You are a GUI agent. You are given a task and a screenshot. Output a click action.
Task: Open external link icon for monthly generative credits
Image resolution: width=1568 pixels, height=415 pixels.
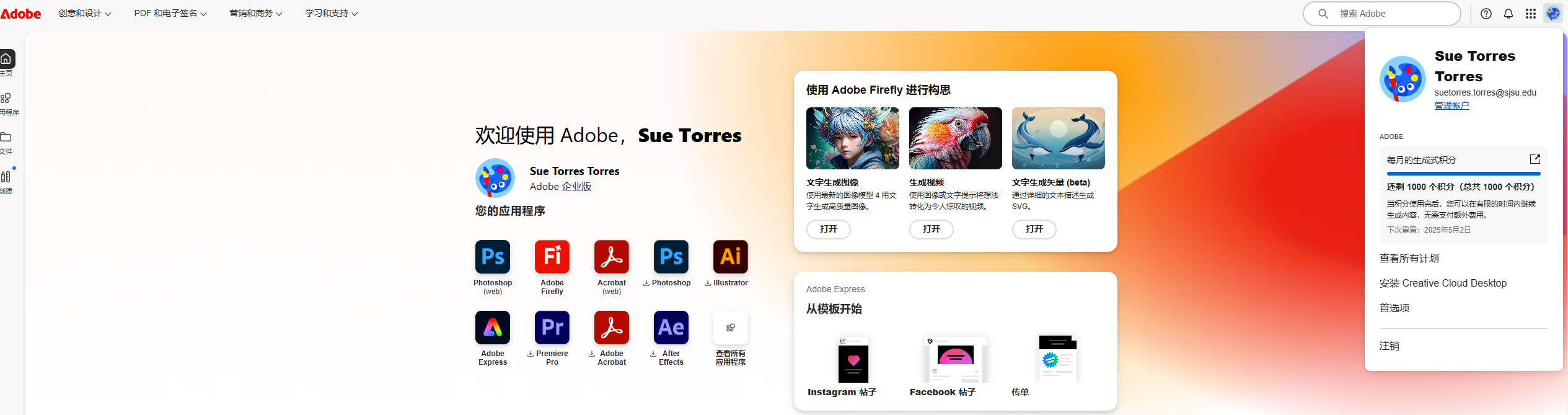coord(1535,159)
